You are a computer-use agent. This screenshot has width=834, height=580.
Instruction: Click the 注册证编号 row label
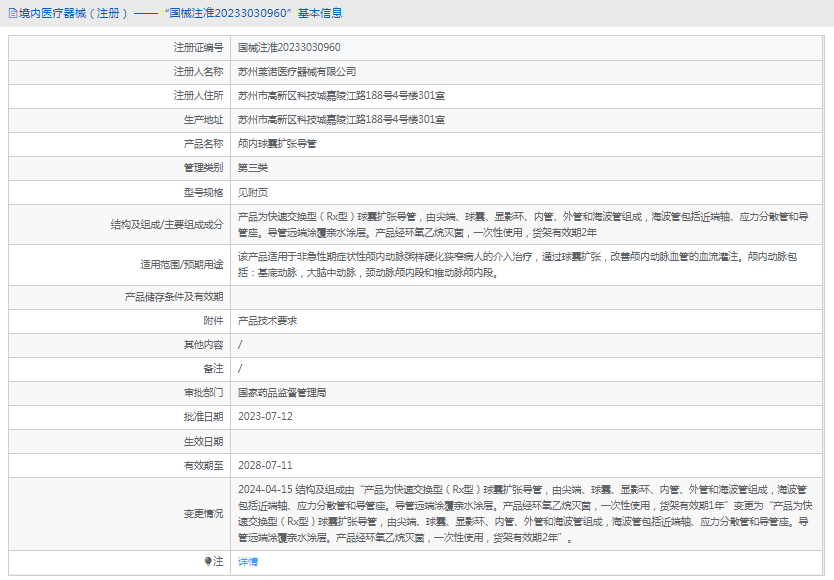pos(198,47)
